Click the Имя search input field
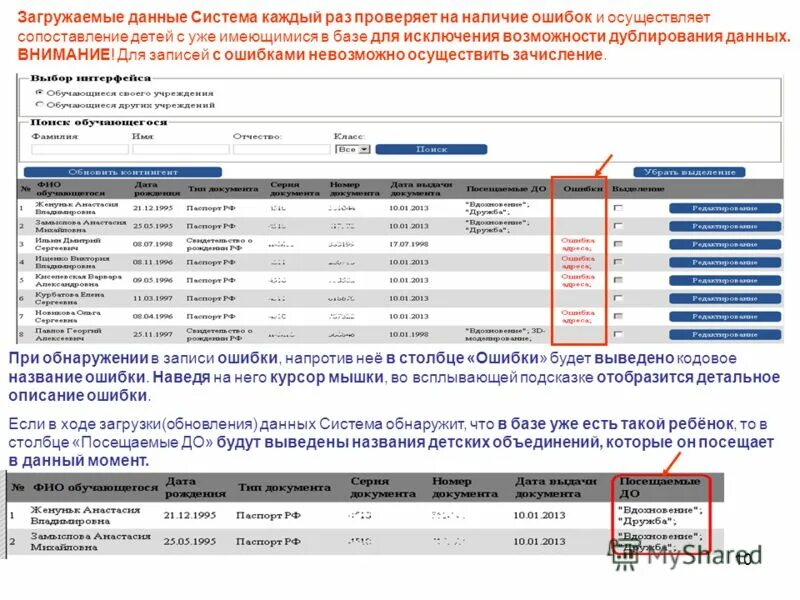 click(x=181, y=149)
